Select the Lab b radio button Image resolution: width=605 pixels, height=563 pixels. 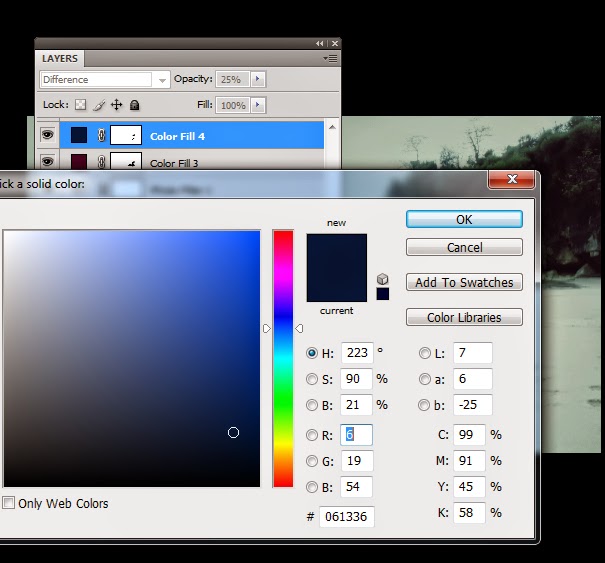pos(424,405)
